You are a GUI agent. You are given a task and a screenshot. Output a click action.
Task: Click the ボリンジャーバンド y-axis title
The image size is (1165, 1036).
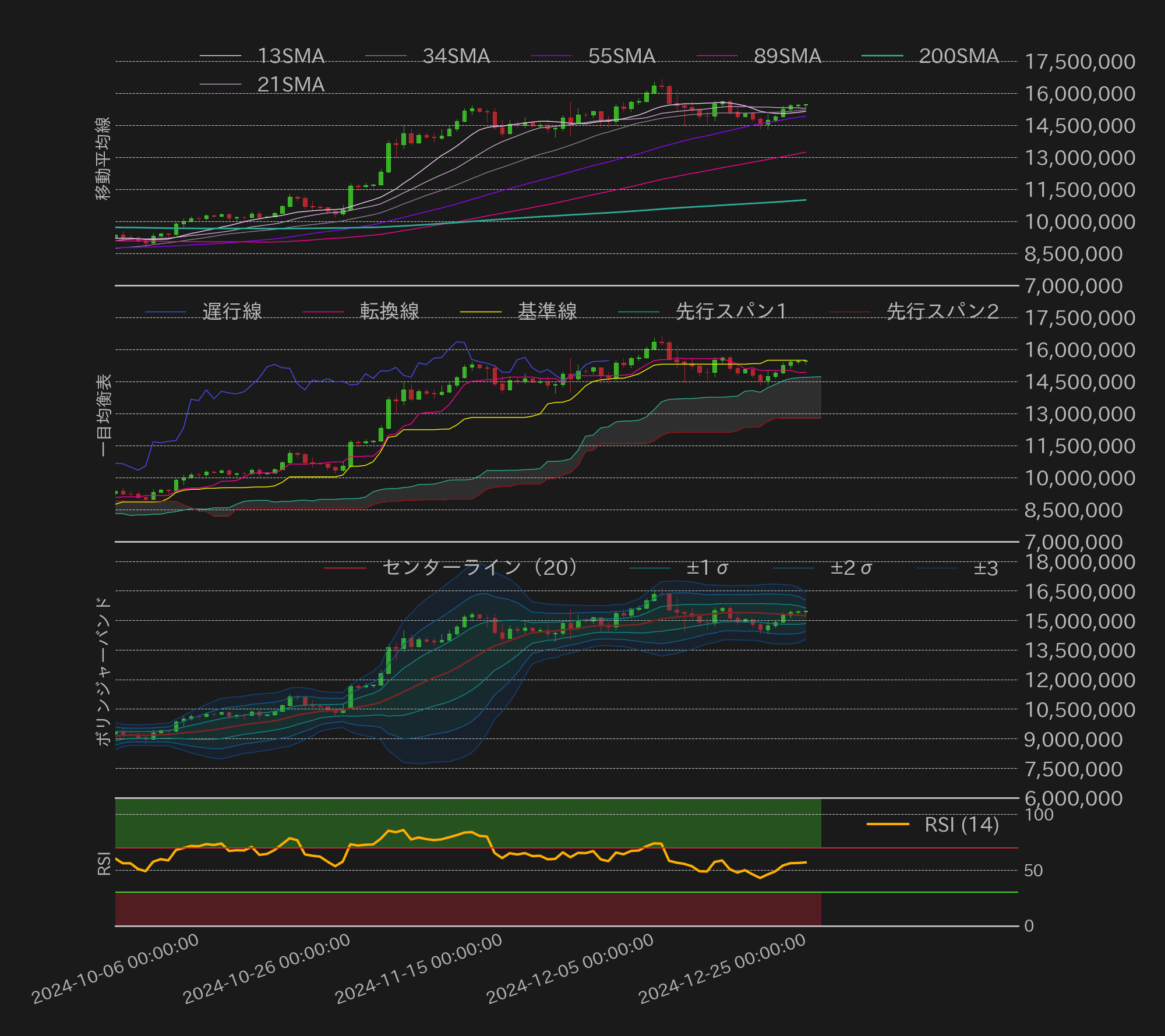click(x=103, y=671)
